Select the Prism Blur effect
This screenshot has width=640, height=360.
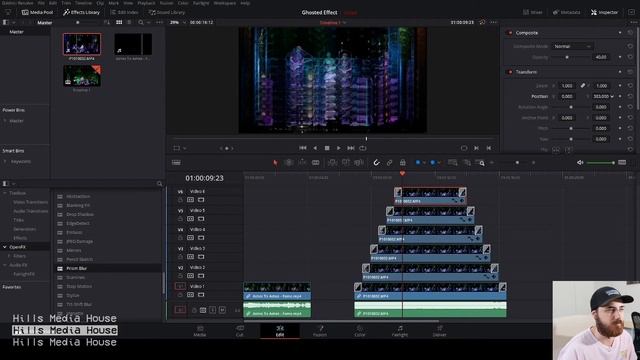(x=108, y=268)
